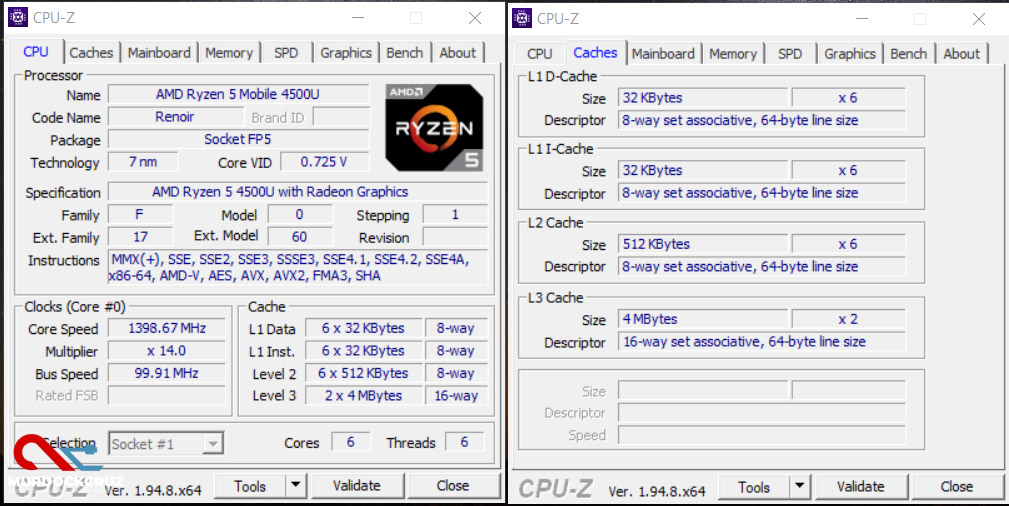Select Caches tab in right CPU-Z window

tap(595, 52)
